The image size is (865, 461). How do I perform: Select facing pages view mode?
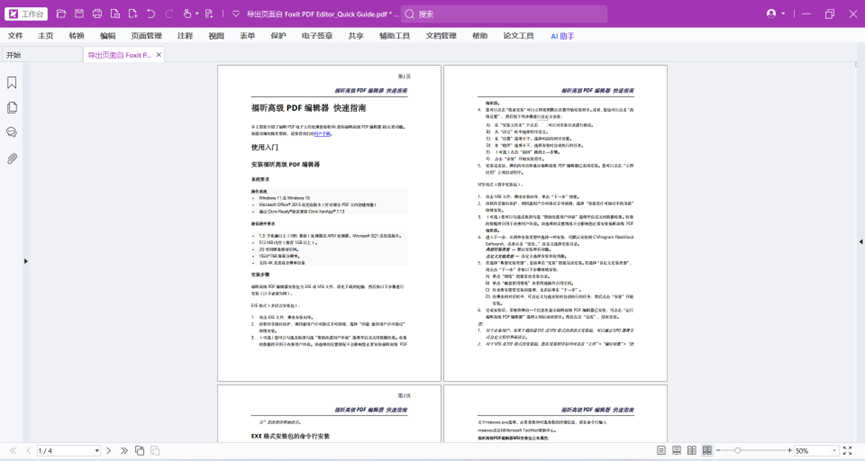pyautogui.click(x=692, y=451)
